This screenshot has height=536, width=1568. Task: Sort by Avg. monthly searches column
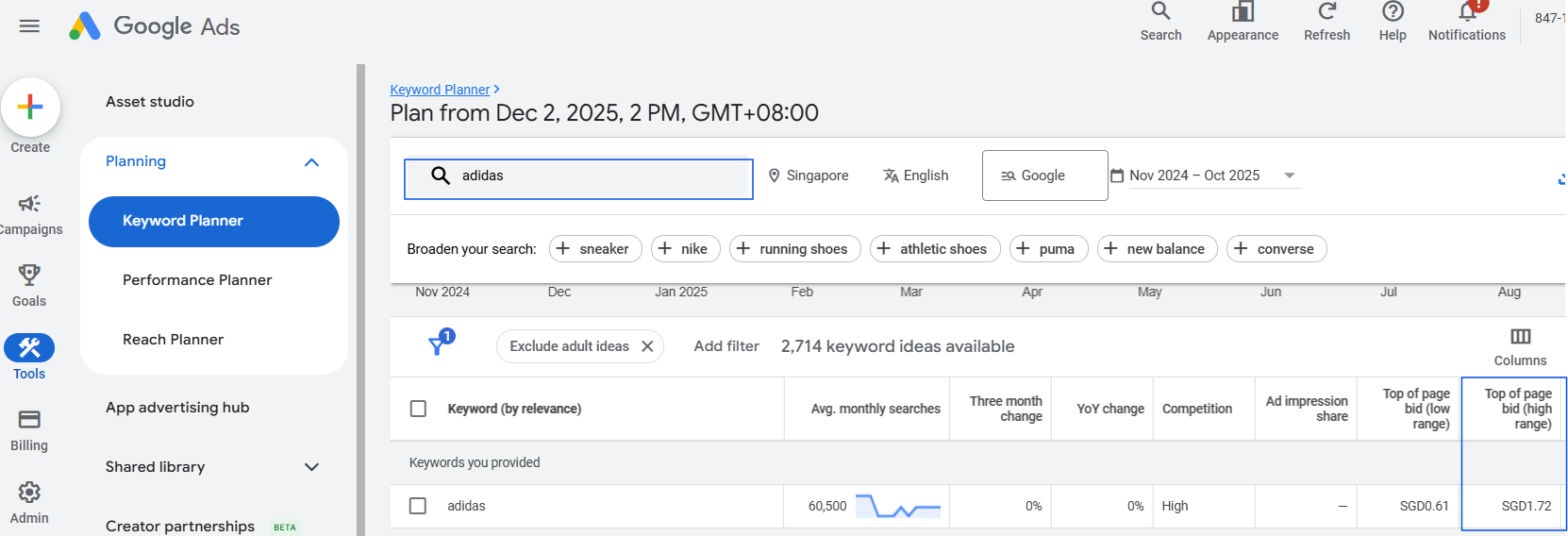(x=876, y=409)
